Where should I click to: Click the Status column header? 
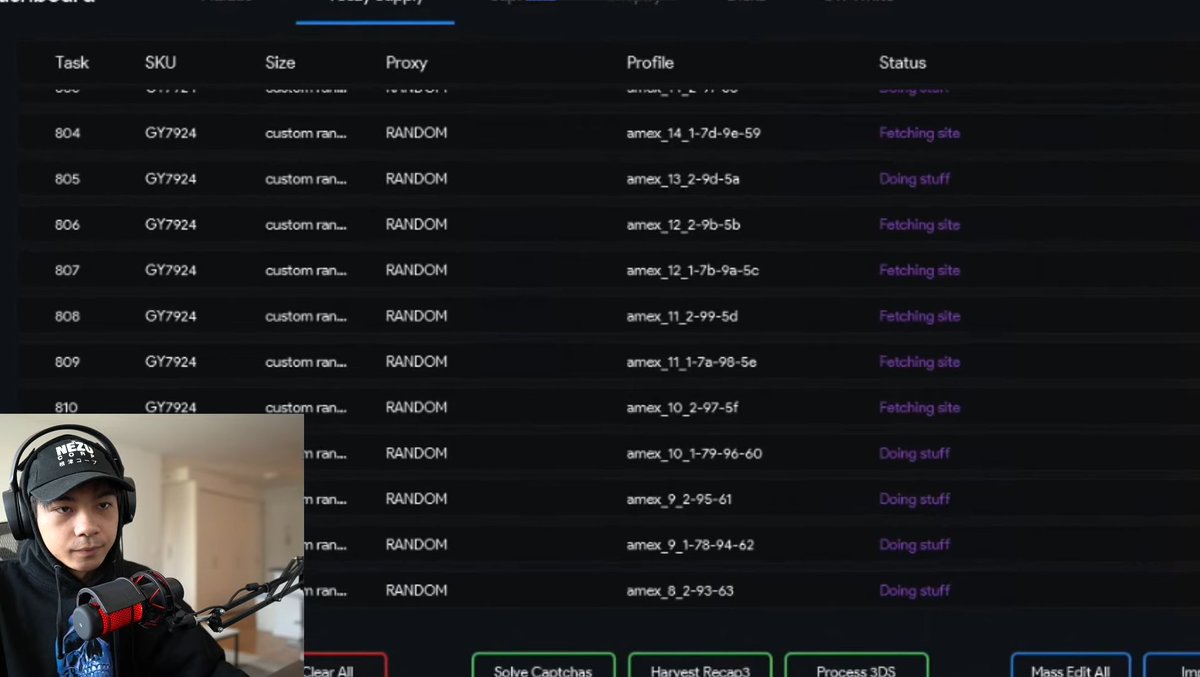point(902,62)
